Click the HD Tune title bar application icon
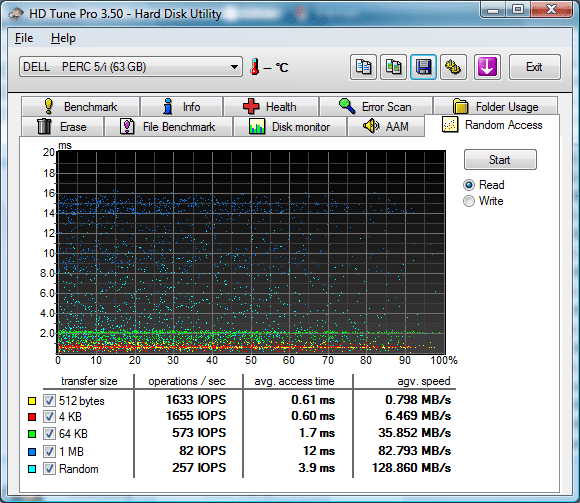This screenshot has height=503, width=580. click(x=16, y=14)
